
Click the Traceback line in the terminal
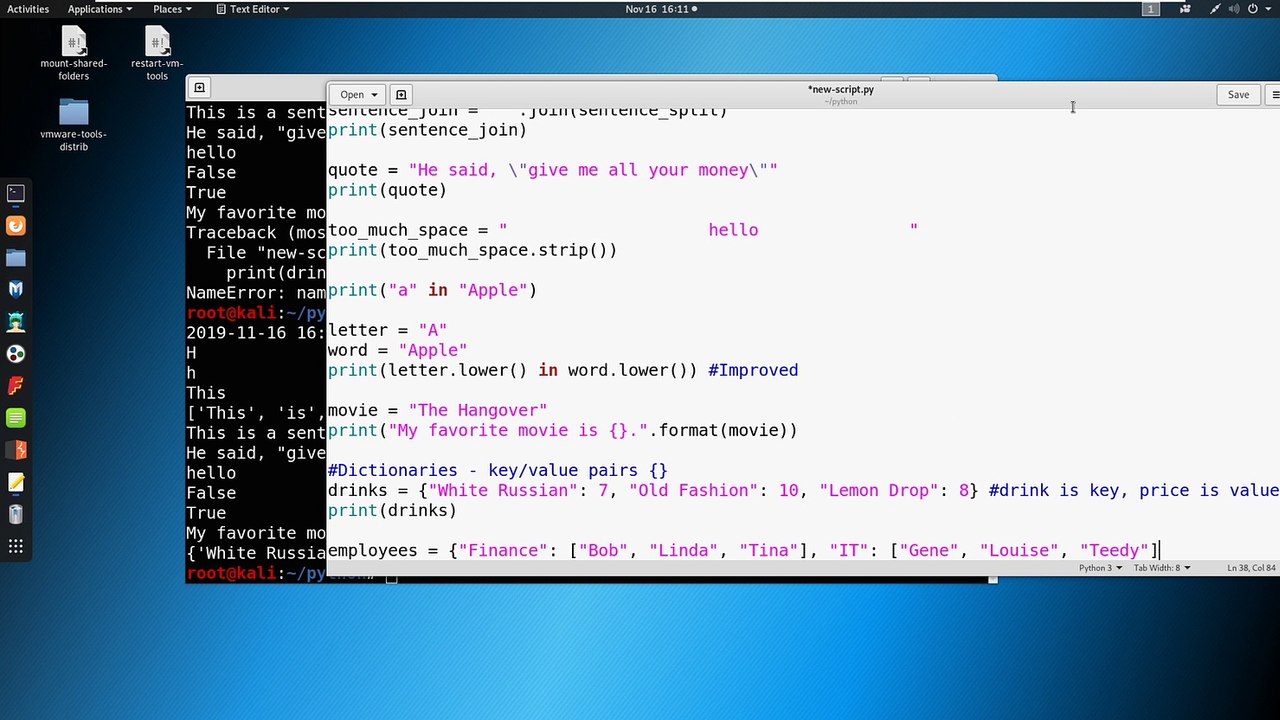click(256, 233)
